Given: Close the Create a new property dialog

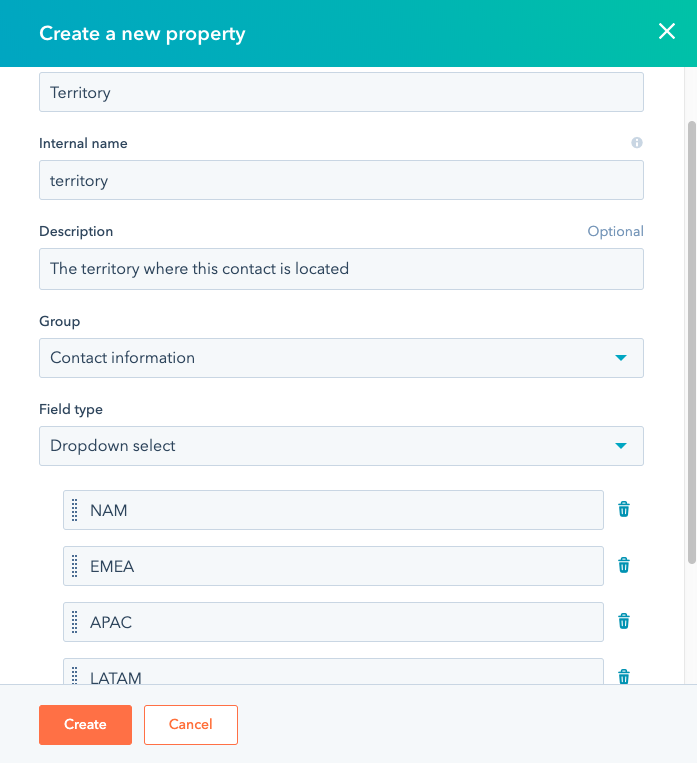Looking at the screenshot, I should [667, 32].
